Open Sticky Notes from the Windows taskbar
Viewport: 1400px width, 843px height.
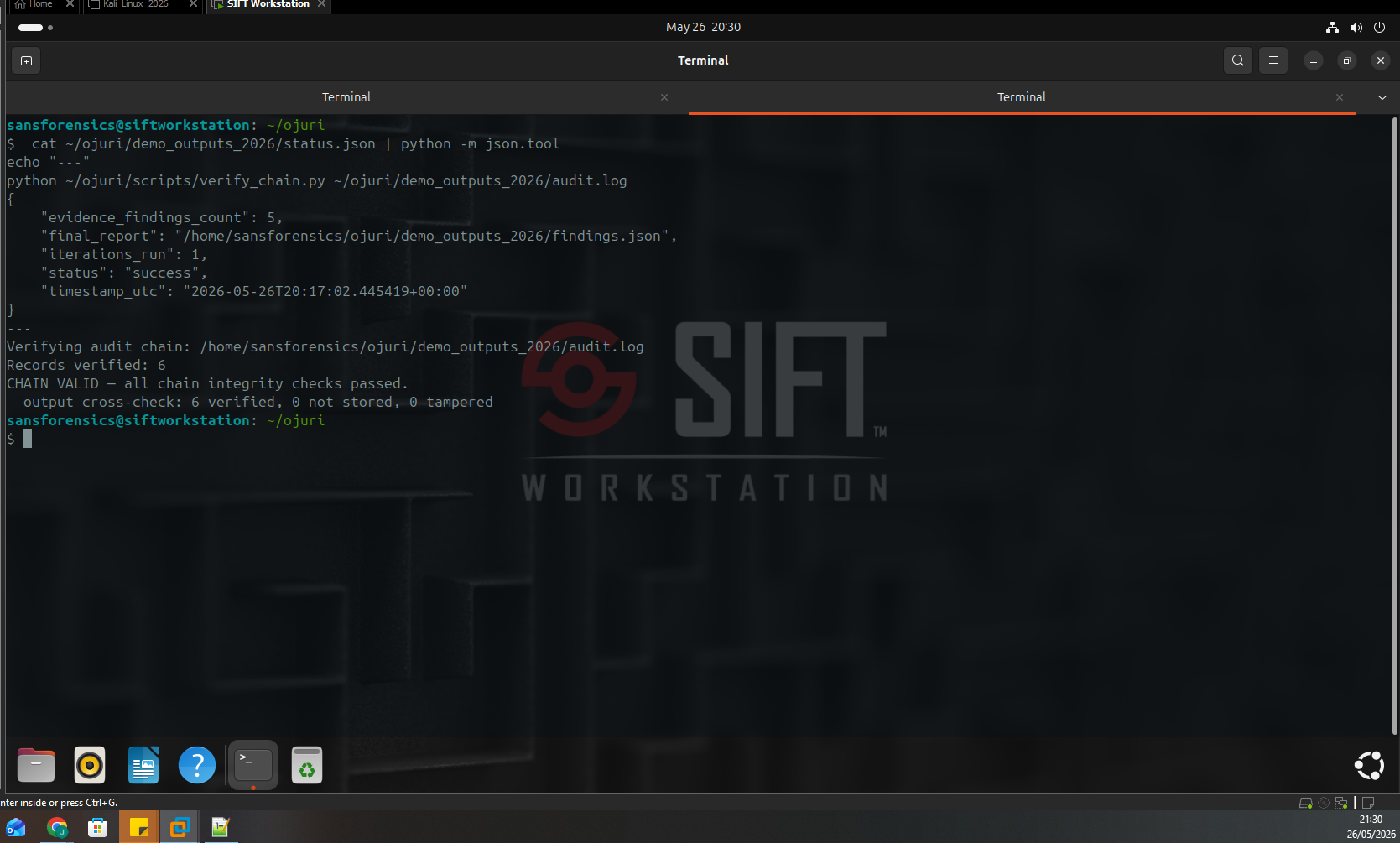click(x=138, y=828)
